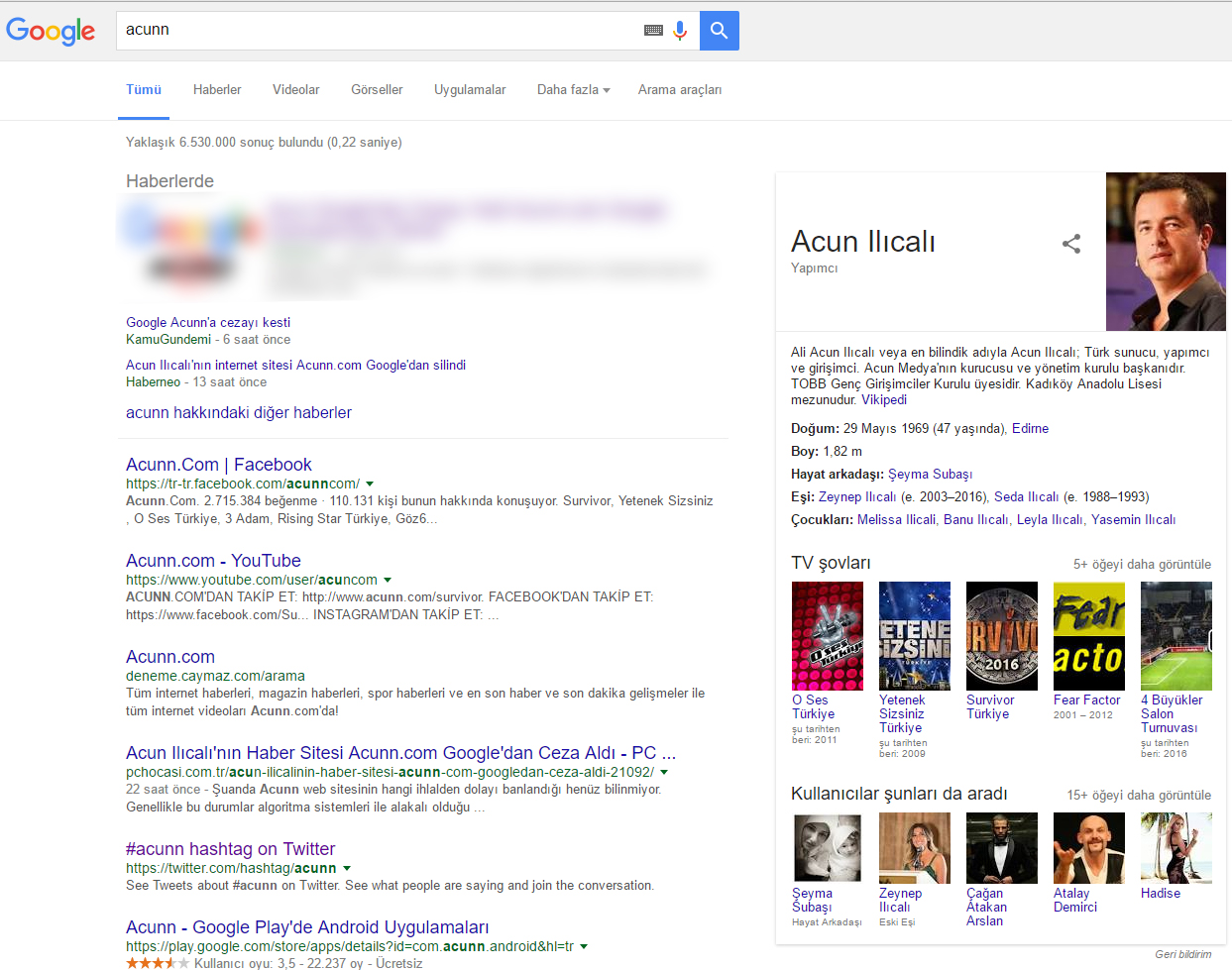
Task: Switch to the Görseller tab
Action: pyautogui.click(x=377, y=89)
